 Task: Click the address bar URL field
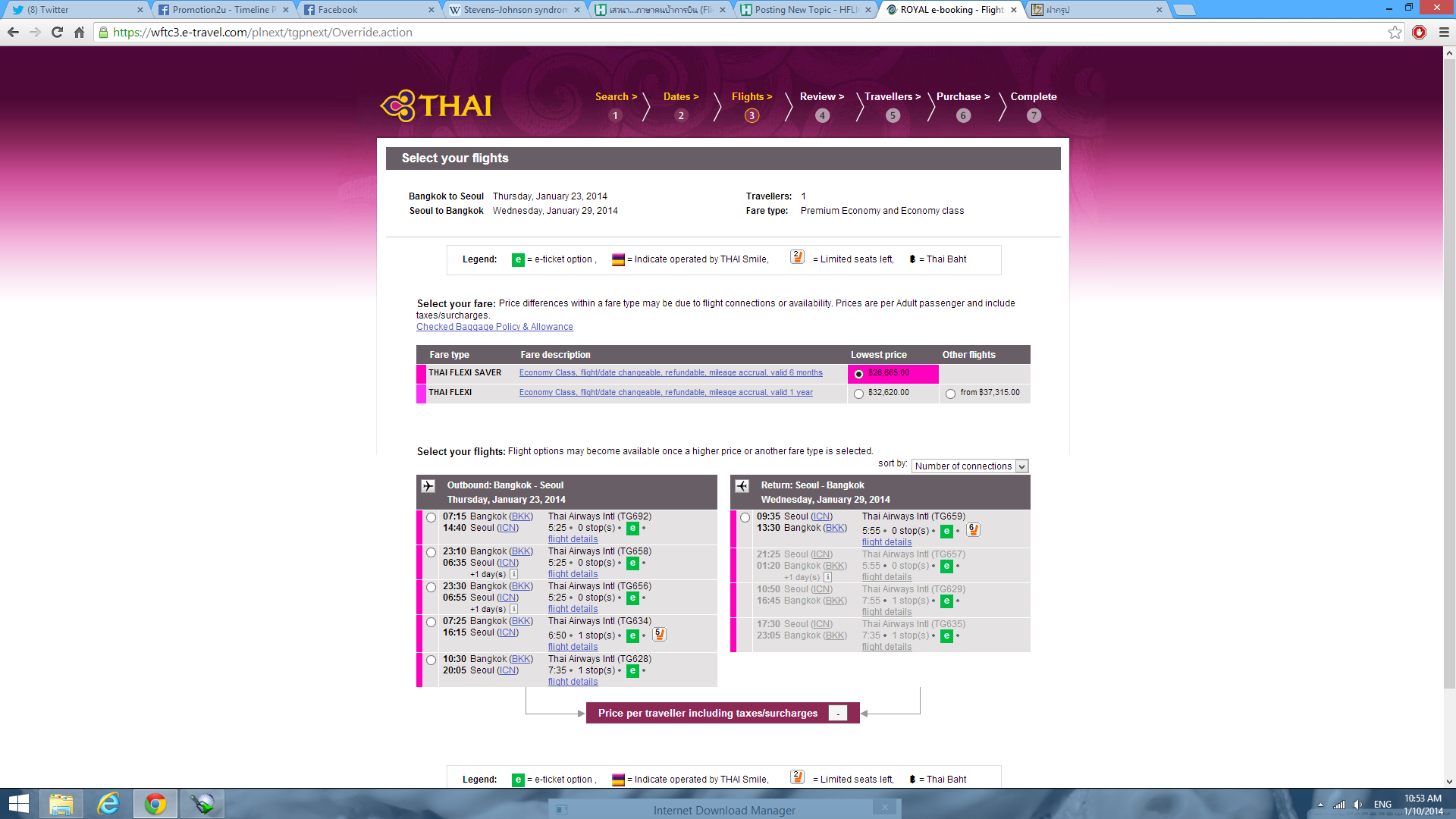[682, 32]
